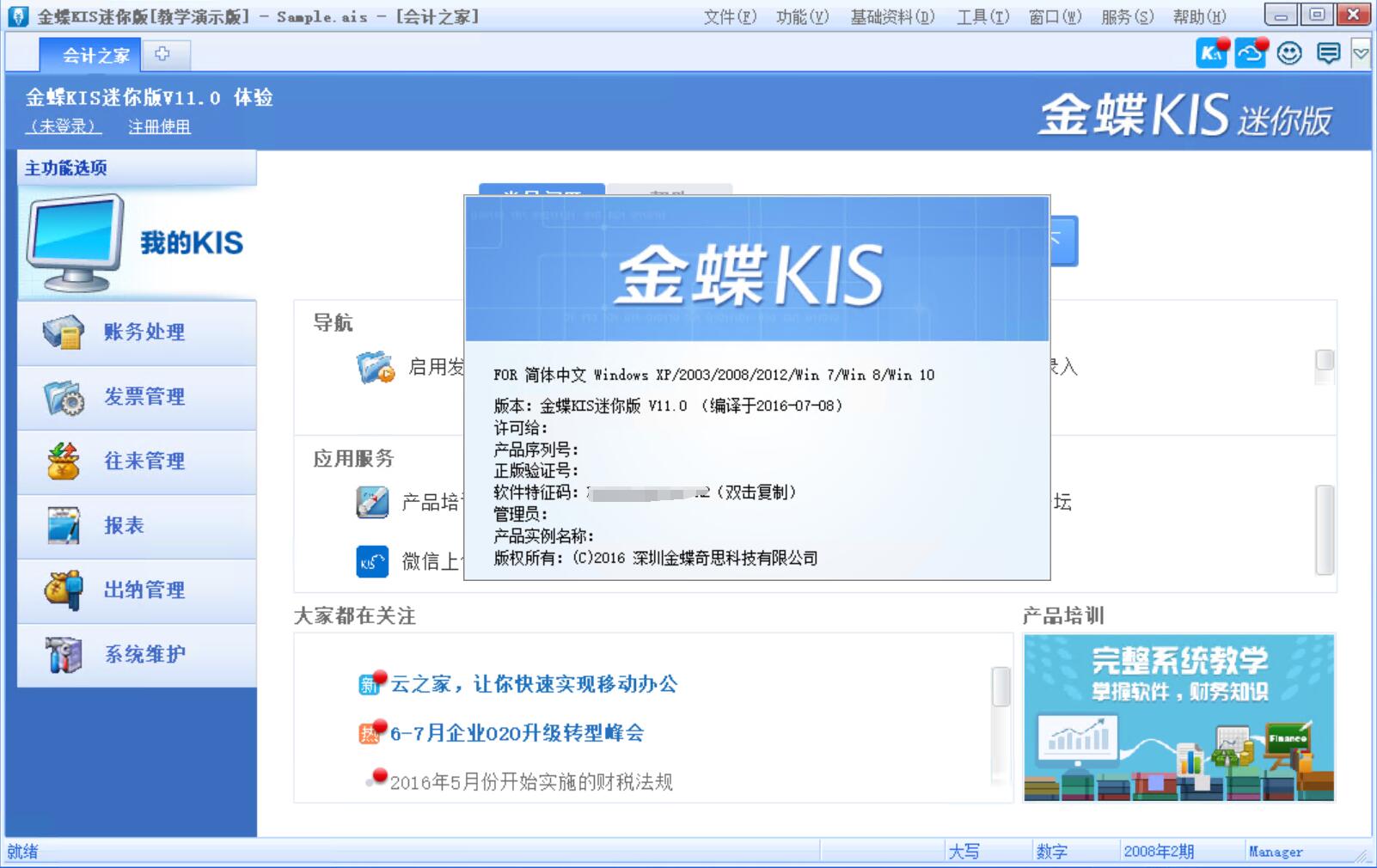Click the 热 badge beside O2O summit
This screenshot has width=1377, height=868.
370,733
